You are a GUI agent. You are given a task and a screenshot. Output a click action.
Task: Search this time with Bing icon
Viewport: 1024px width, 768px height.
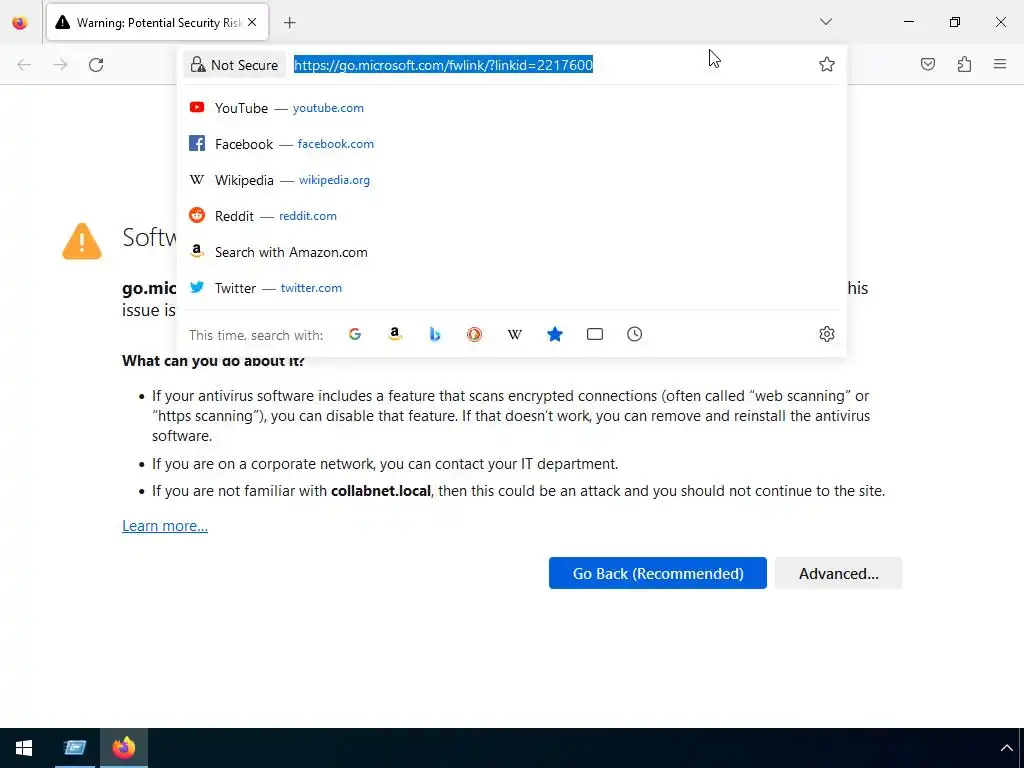pos(435,334)
